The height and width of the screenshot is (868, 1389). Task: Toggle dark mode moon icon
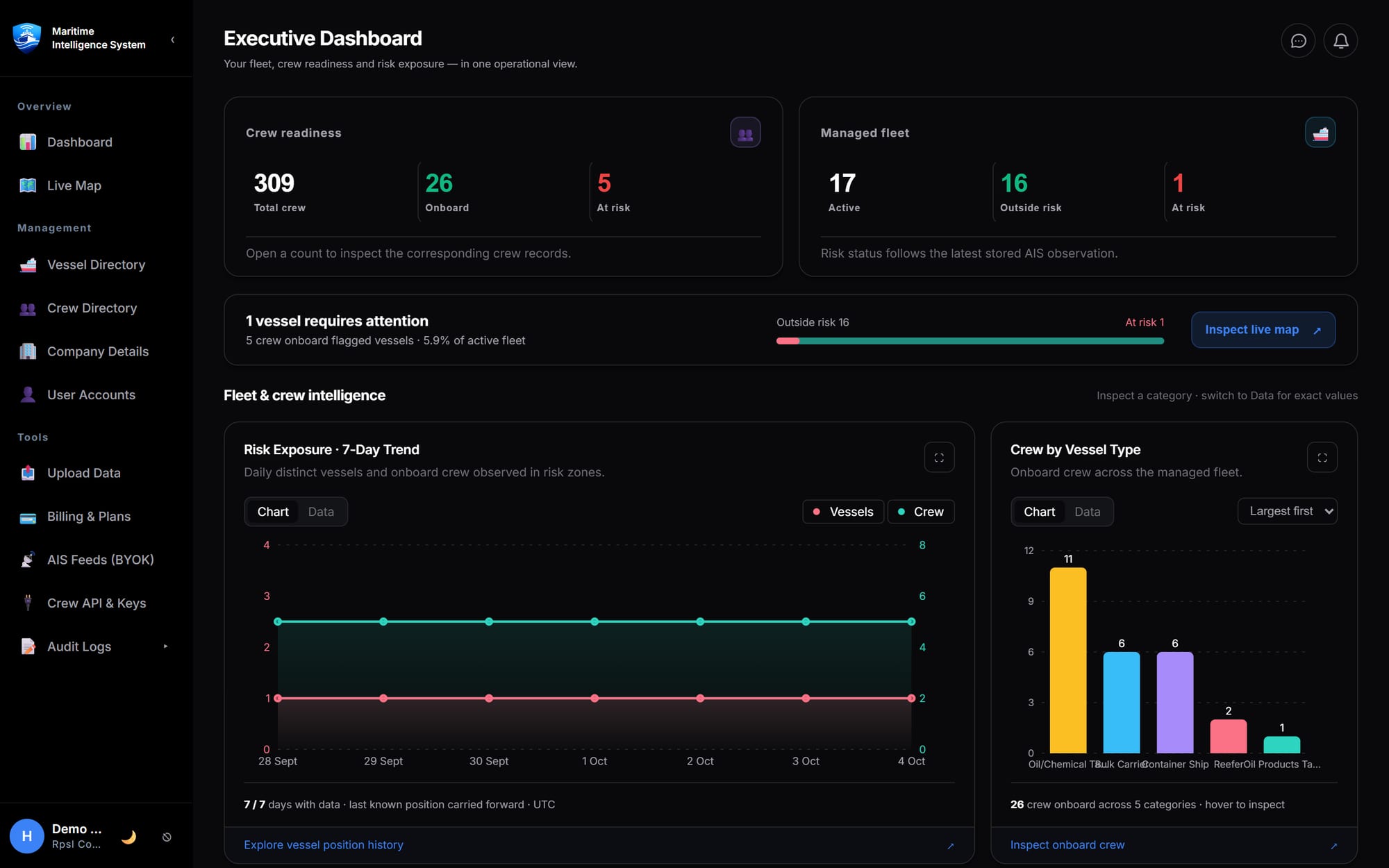pos(128,837)
